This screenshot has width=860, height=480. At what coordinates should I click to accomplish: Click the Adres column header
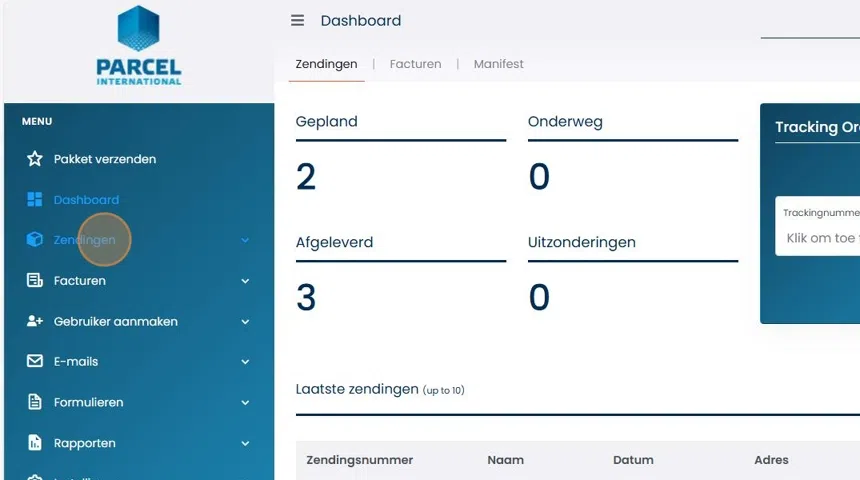tap(771, 460)
